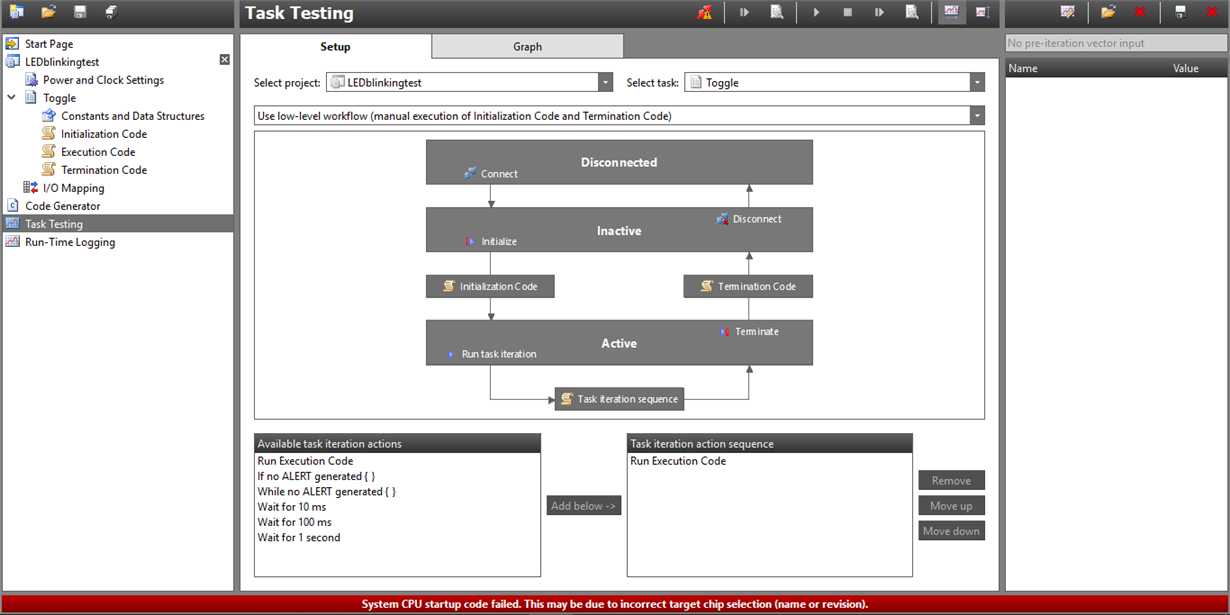The width and height of the screenshot is (1230, 615).
Task: Click the Termination Code diagram button
Action: click(x=748, y=287)
